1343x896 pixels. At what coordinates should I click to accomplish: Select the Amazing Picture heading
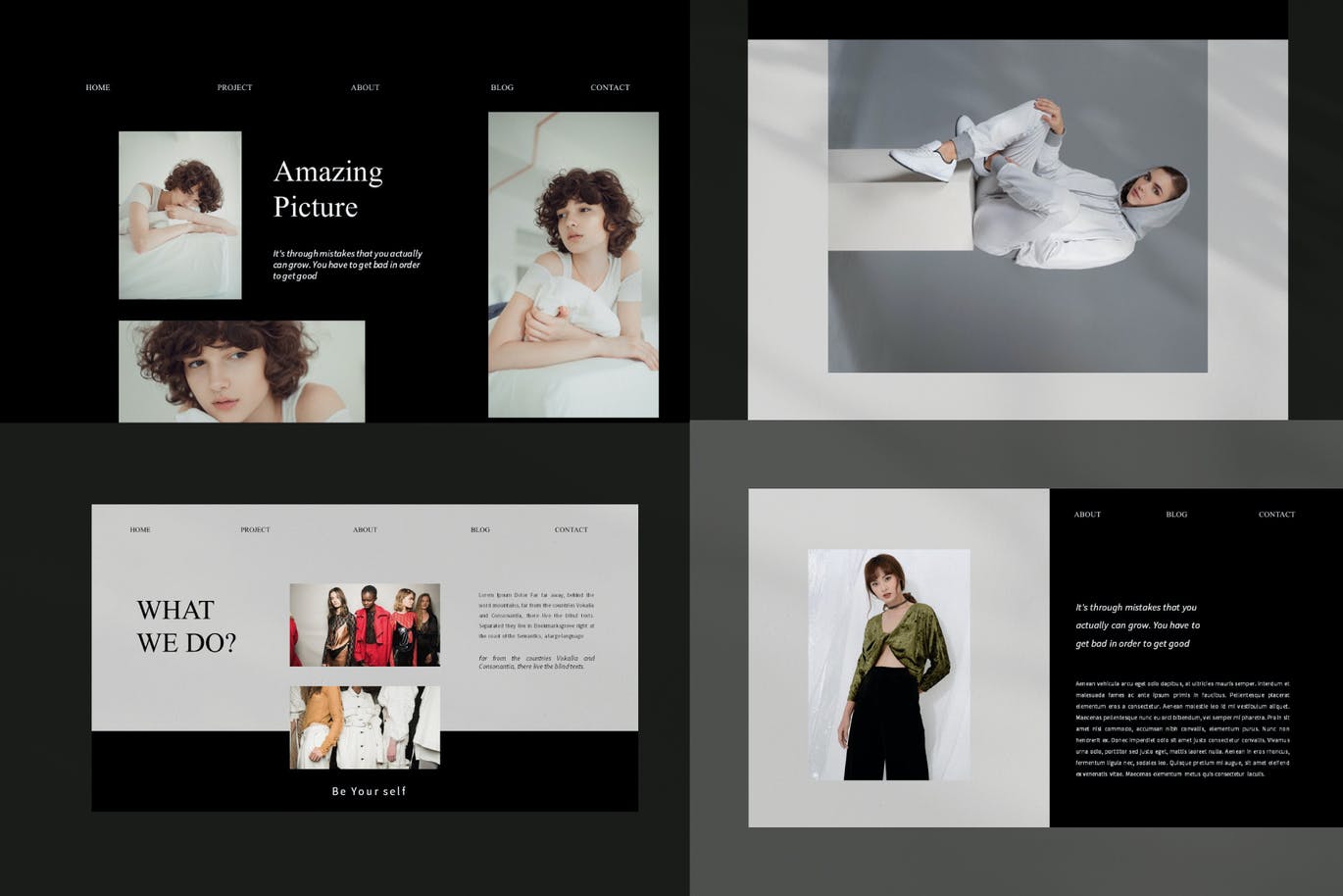(x=328, y=188)
